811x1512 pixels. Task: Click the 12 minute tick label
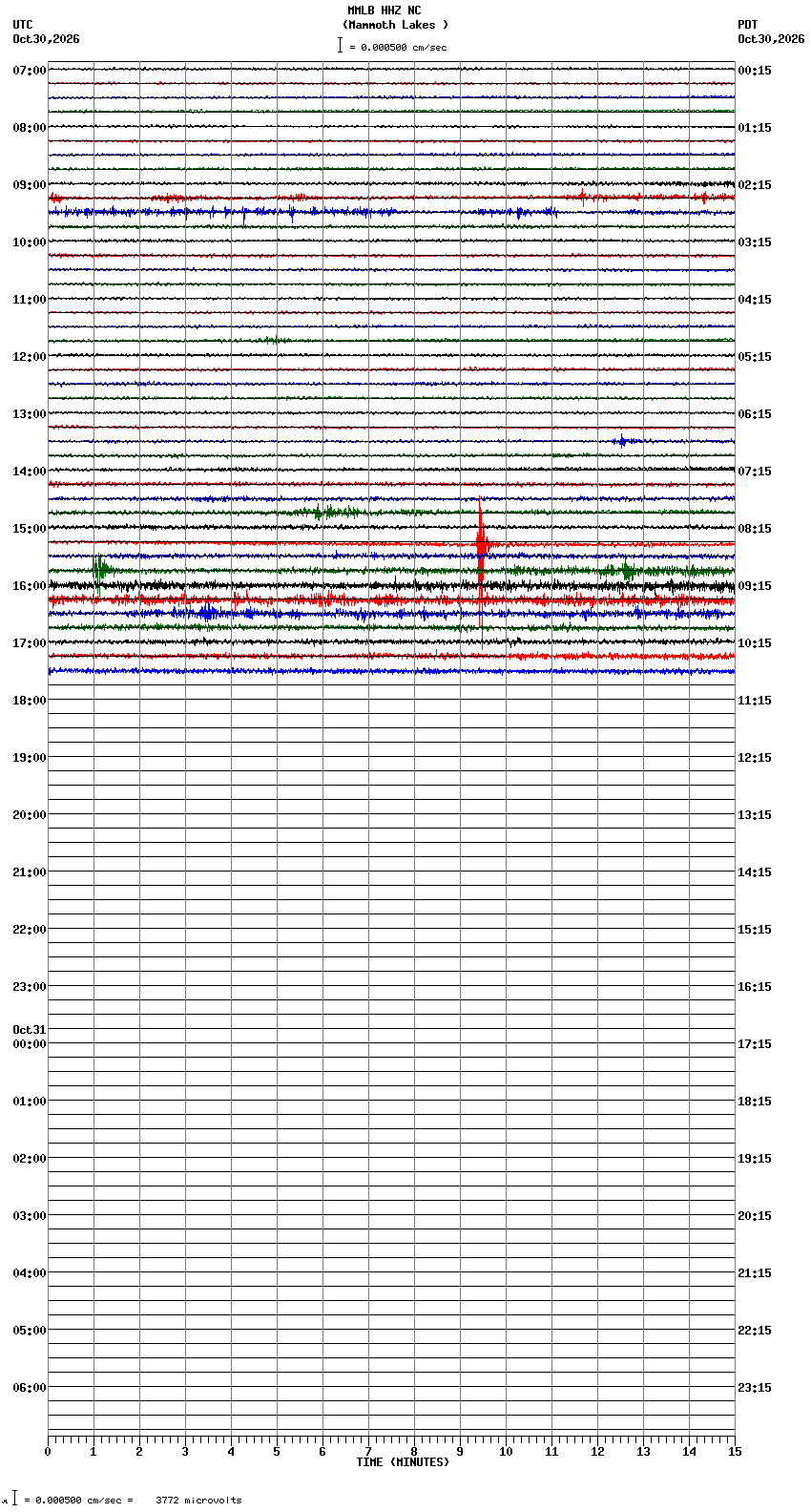point(597,1452)
